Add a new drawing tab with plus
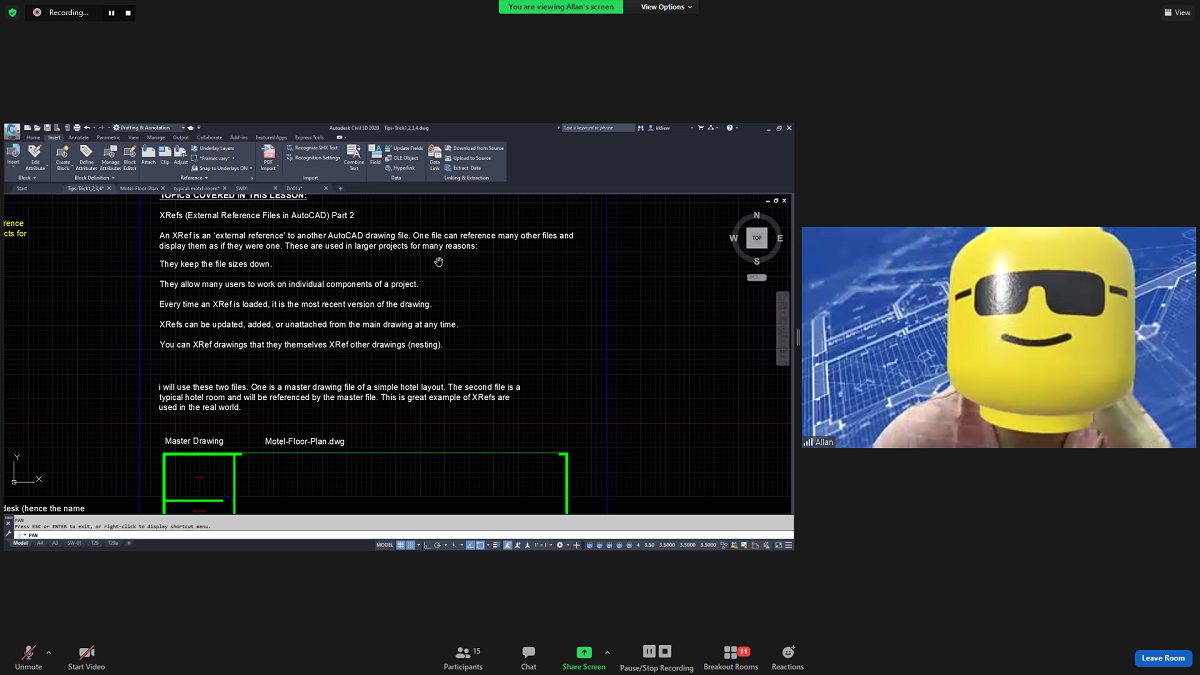The image size is (1200, 675). pyautogui.click(x=340, y=188)
